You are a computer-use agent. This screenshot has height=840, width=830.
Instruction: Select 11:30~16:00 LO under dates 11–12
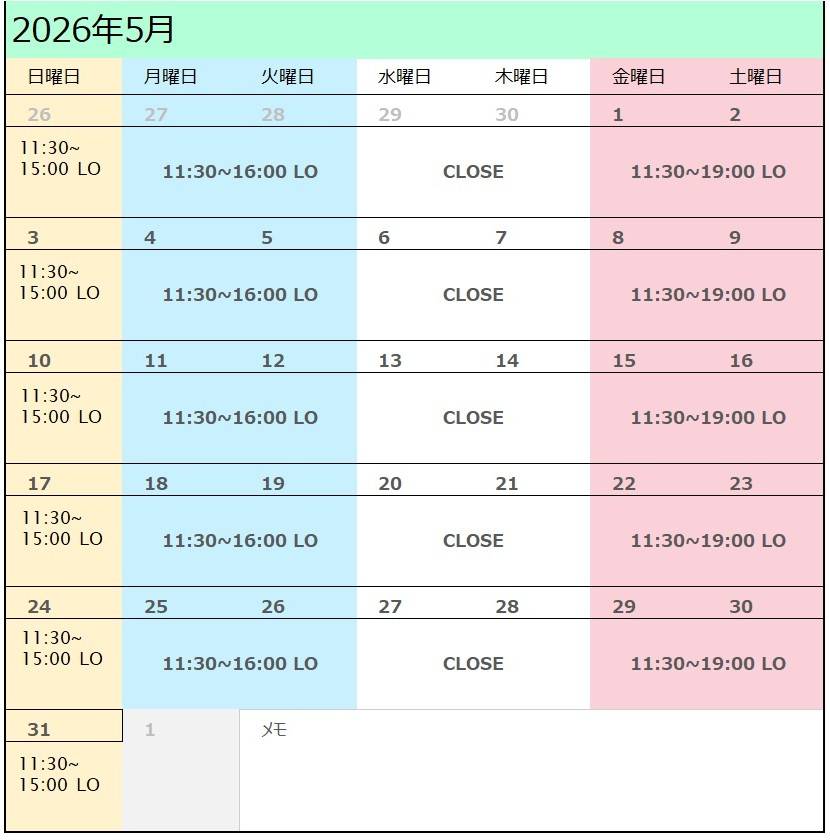coord(240,418)
